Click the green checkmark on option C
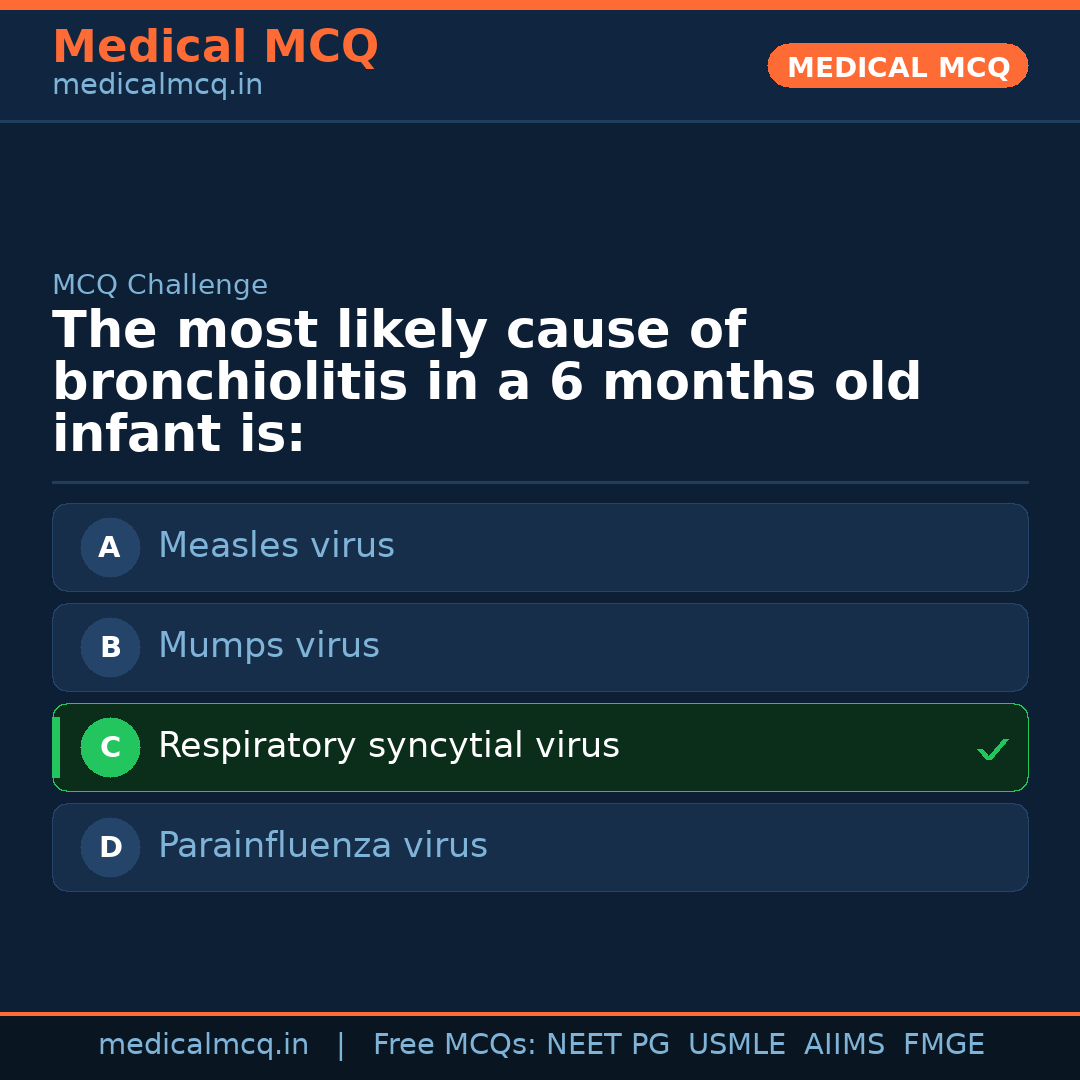The image size is (1080, 1080). tap(992, 749)
